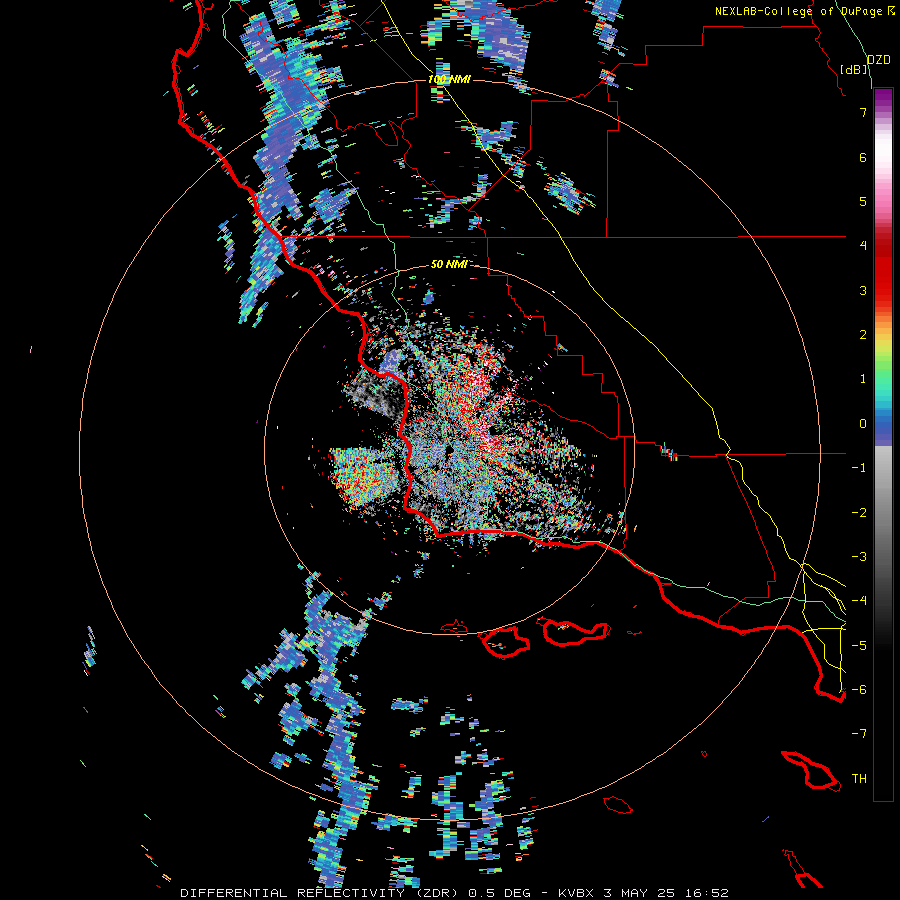This screenshot has width=900, height=900.
Task: Click the "TH" label on the color scale
Action: 859,779
